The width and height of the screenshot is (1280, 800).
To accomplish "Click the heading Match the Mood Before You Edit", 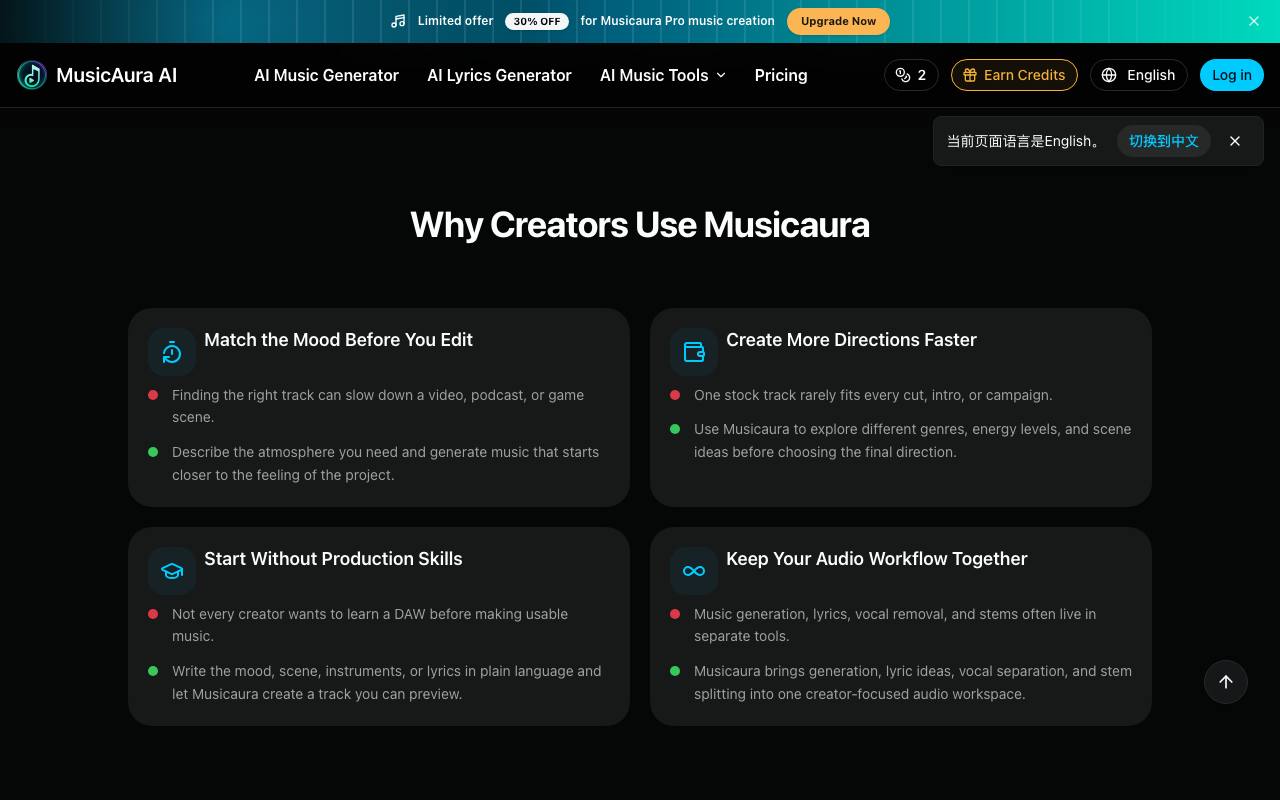I will click(x=338, y=340).
